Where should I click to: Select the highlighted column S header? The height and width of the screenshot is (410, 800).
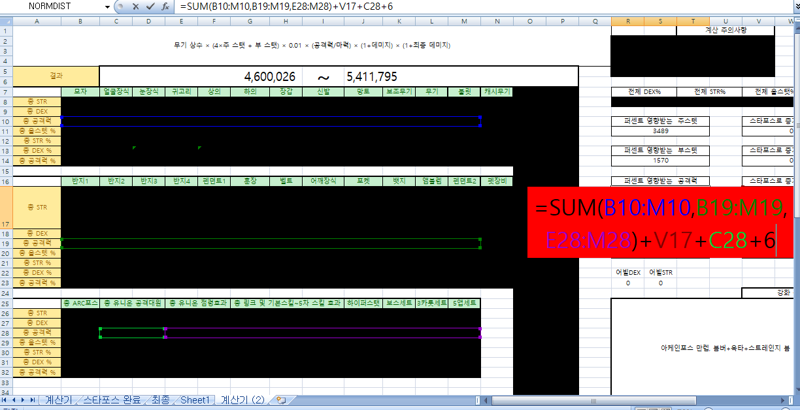[660, 21]
